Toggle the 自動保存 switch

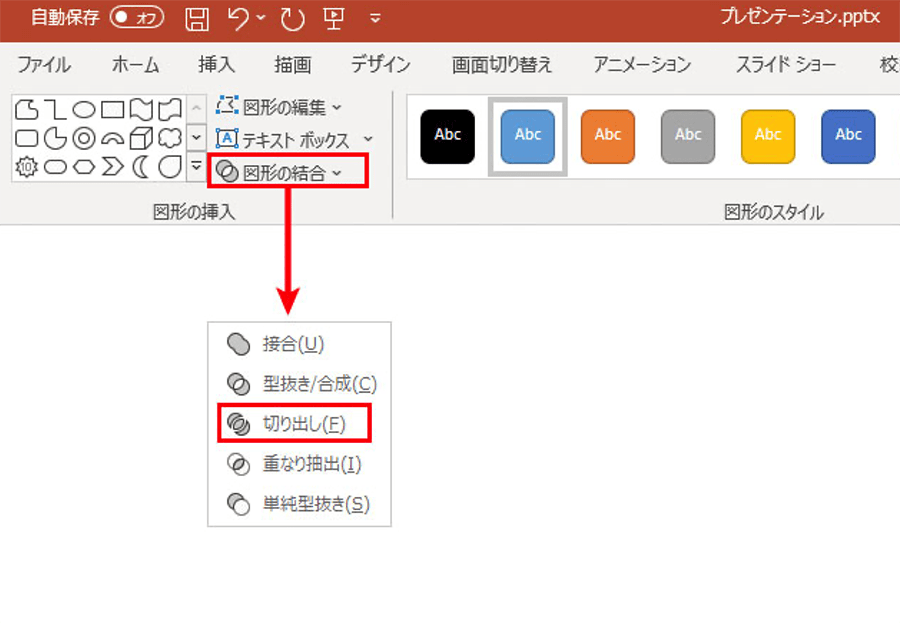click(137, 17)
